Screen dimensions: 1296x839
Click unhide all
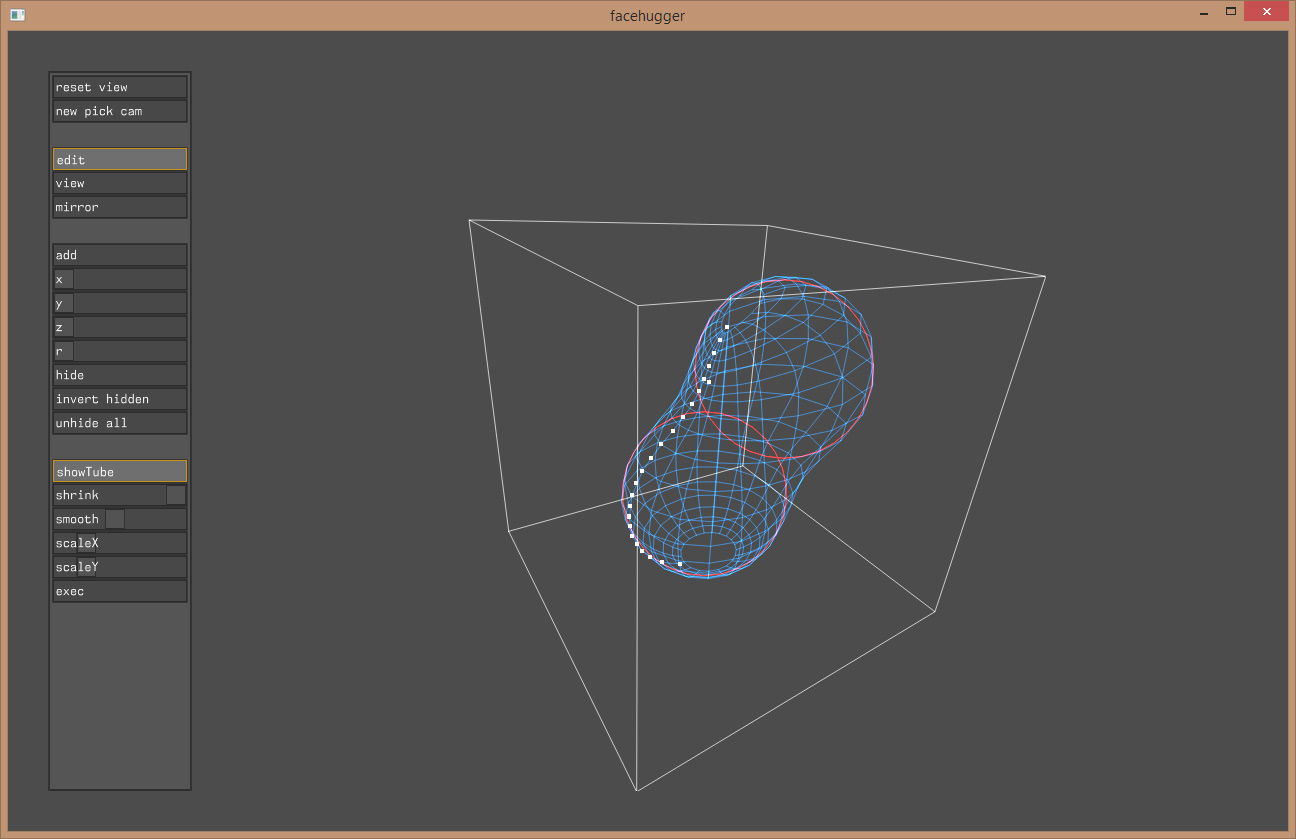(x=119, y=423)
